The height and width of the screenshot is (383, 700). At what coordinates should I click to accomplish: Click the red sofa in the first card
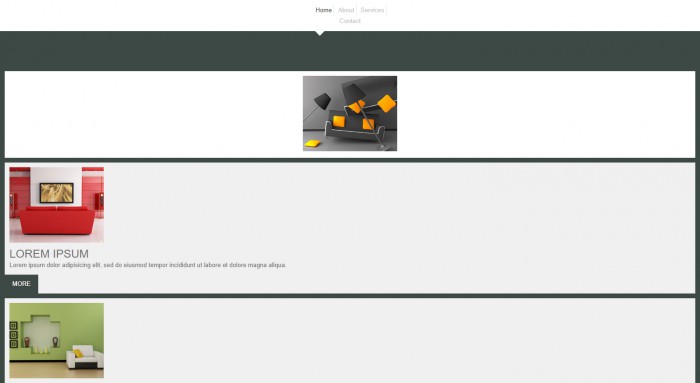click(57, 220)
